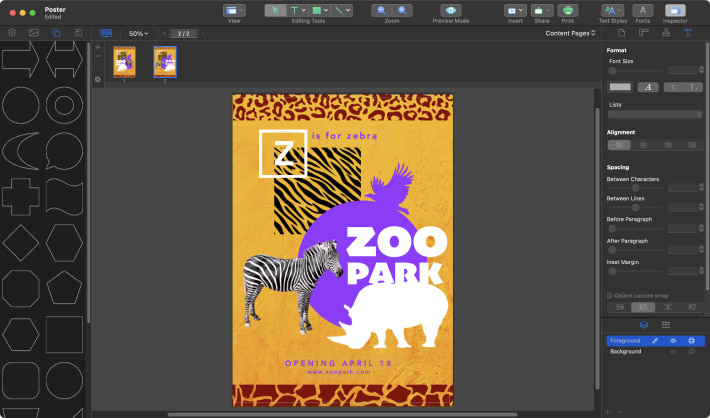Select the Foreground layer row
Image resolution: width=710 pixels, height=418 pixels.
tap(655, 341)
